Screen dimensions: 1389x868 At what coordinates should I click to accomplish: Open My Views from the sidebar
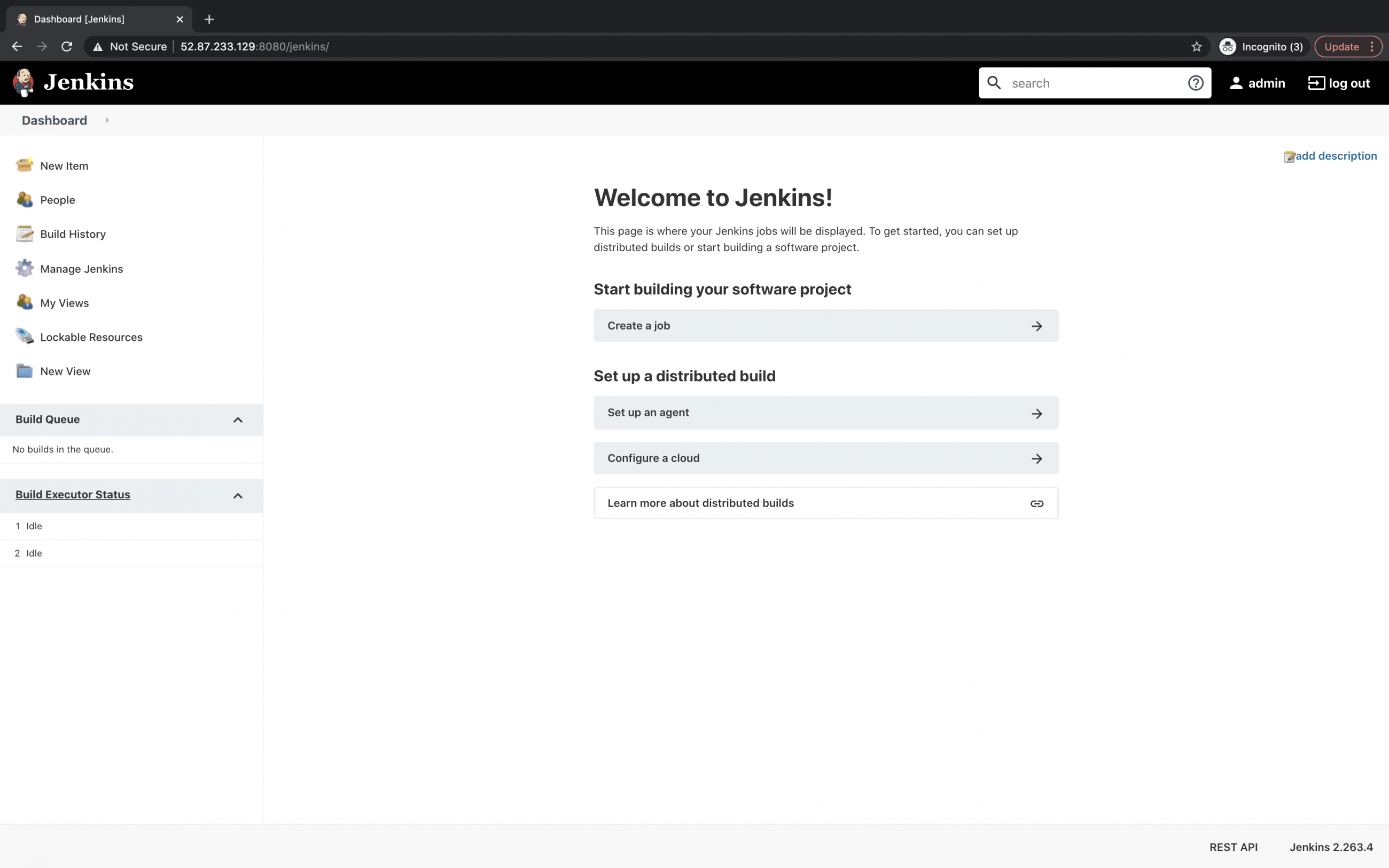point(64,302)
